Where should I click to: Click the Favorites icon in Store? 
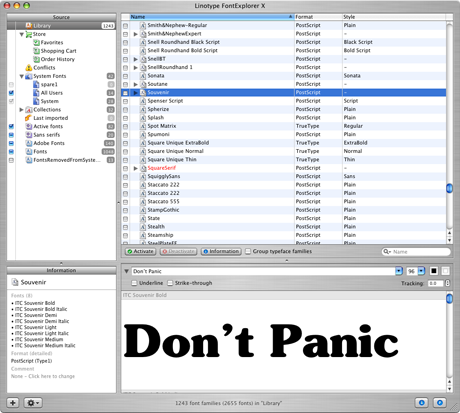(x=36, y=42)
